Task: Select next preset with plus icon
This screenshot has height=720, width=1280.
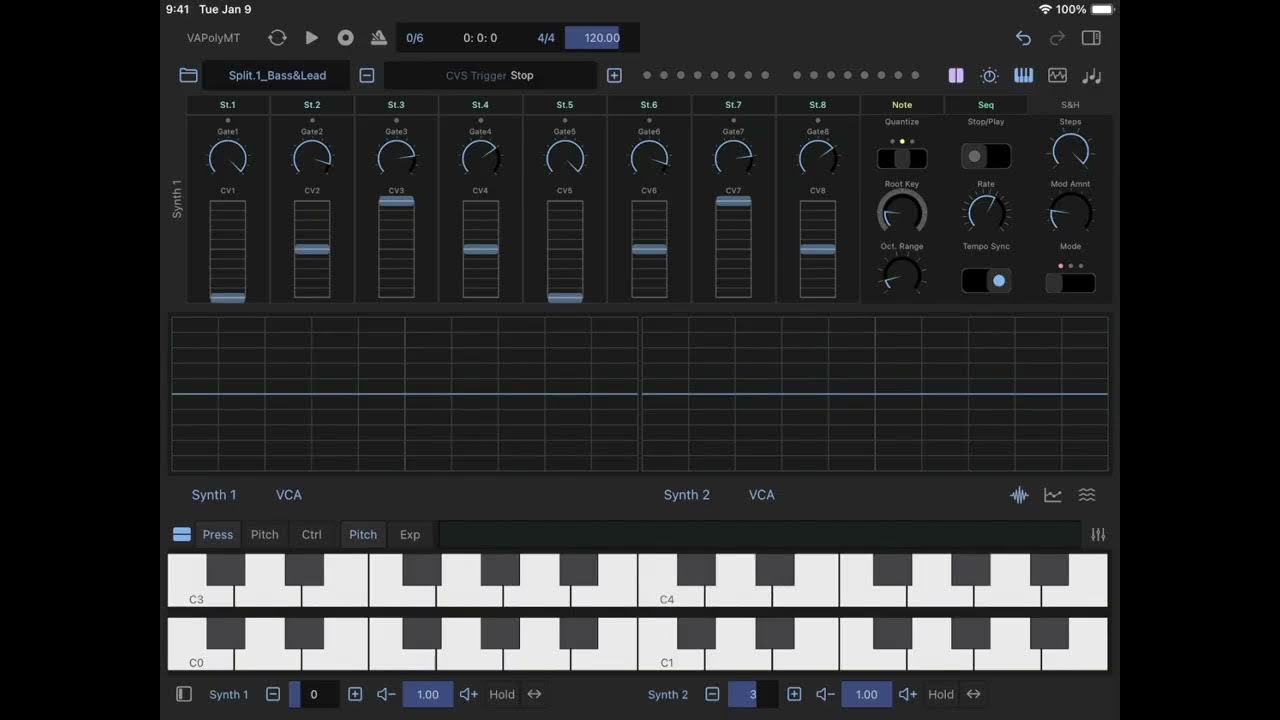Action: pos(614,75)
